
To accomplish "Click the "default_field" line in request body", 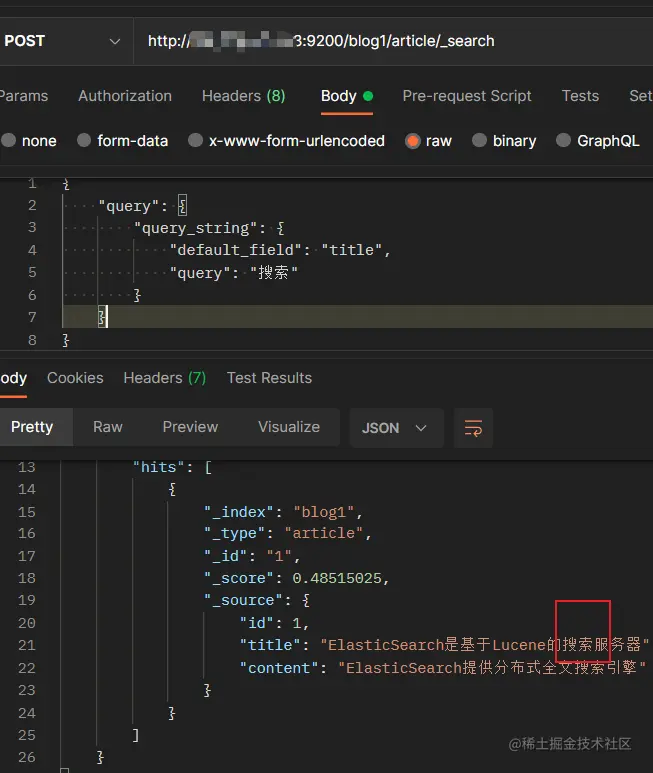I will (280, 250).
